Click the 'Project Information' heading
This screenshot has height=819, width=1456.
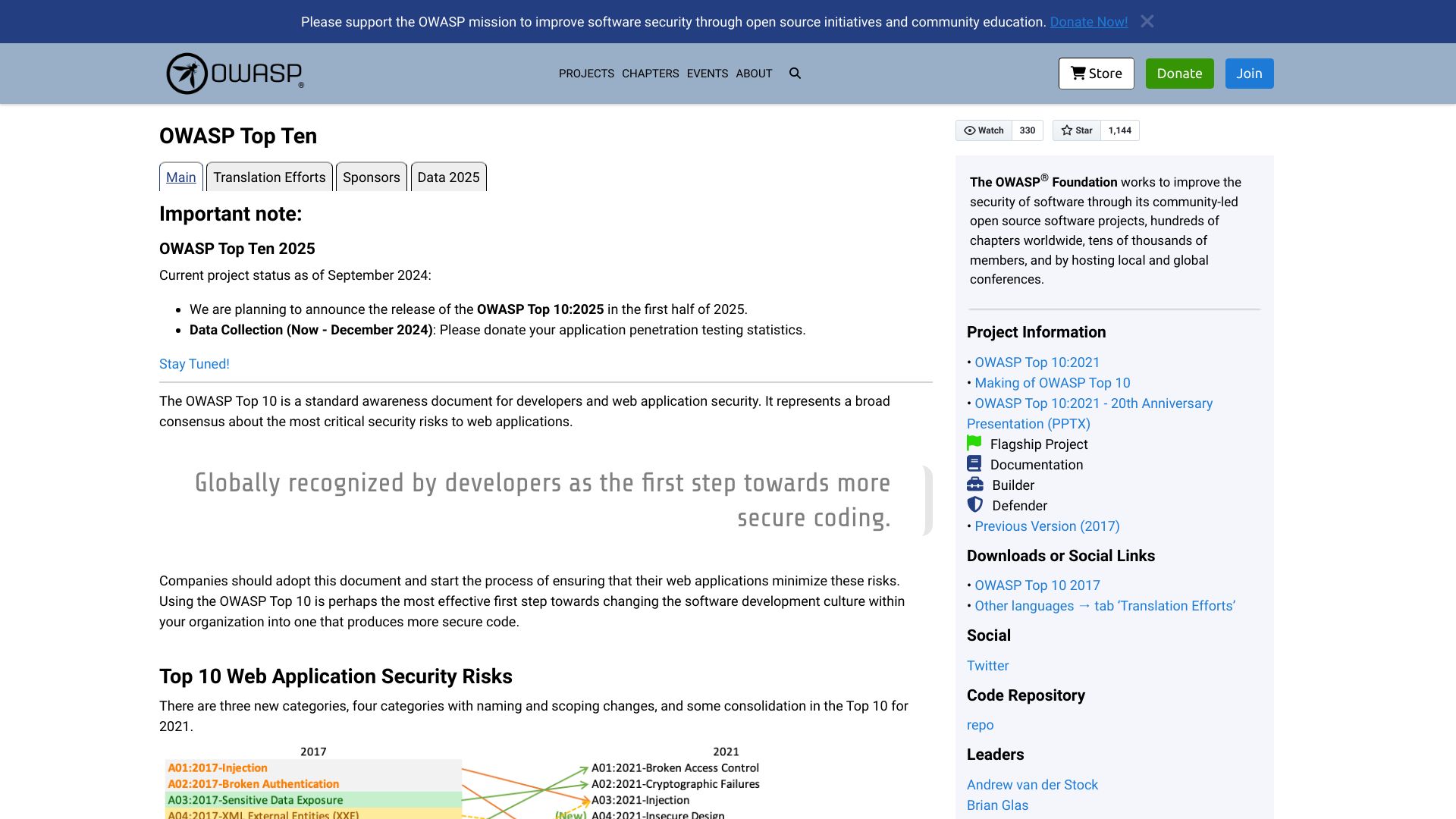(x=1036, y=332)
